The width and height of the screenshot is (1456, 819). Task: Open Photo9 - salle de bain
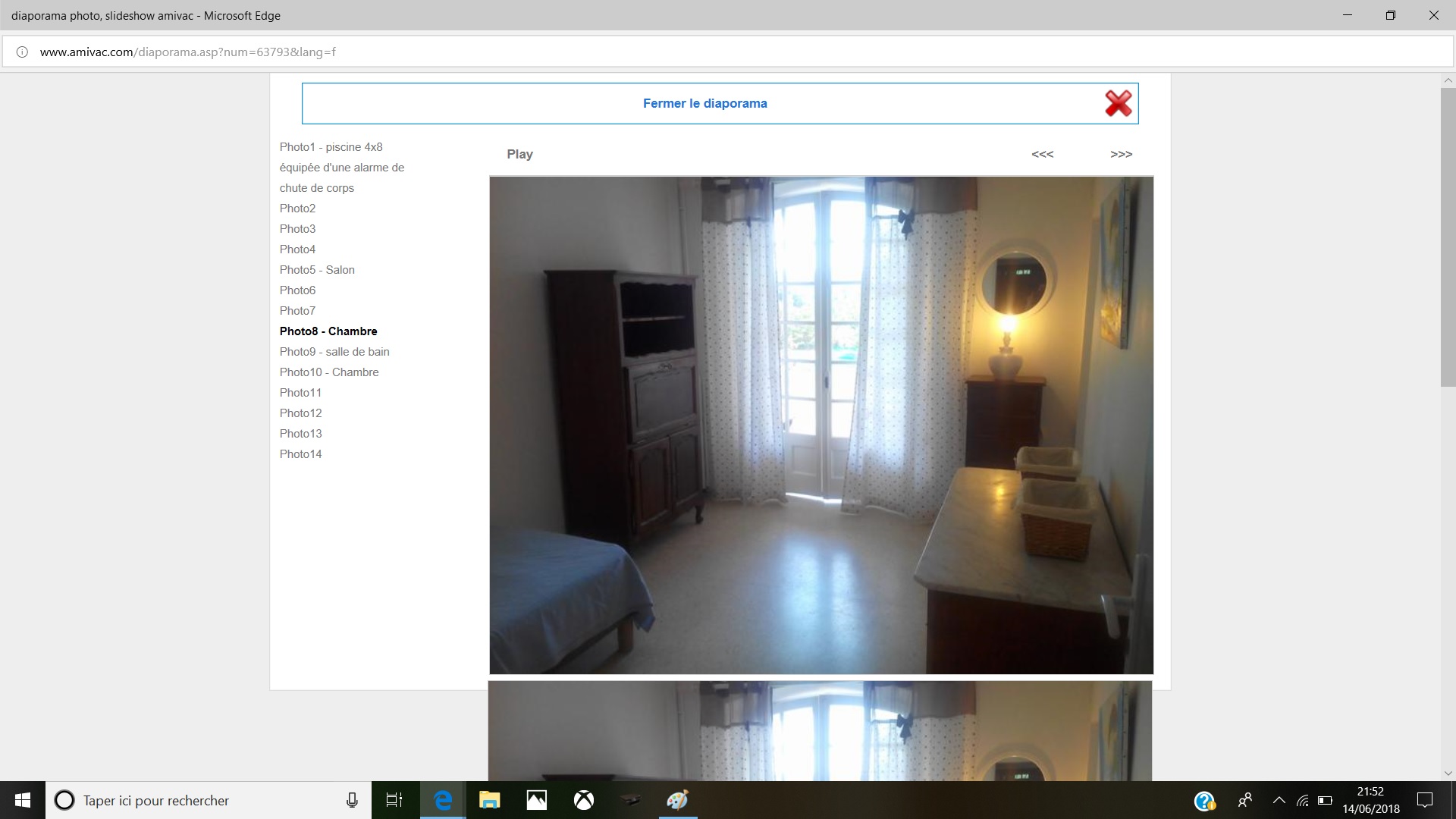pos(334,352)
